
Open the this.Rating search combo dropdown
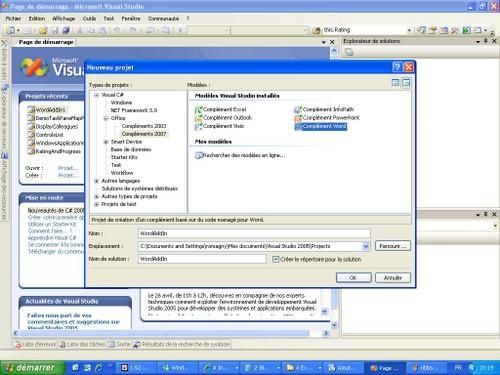[409, 30]
